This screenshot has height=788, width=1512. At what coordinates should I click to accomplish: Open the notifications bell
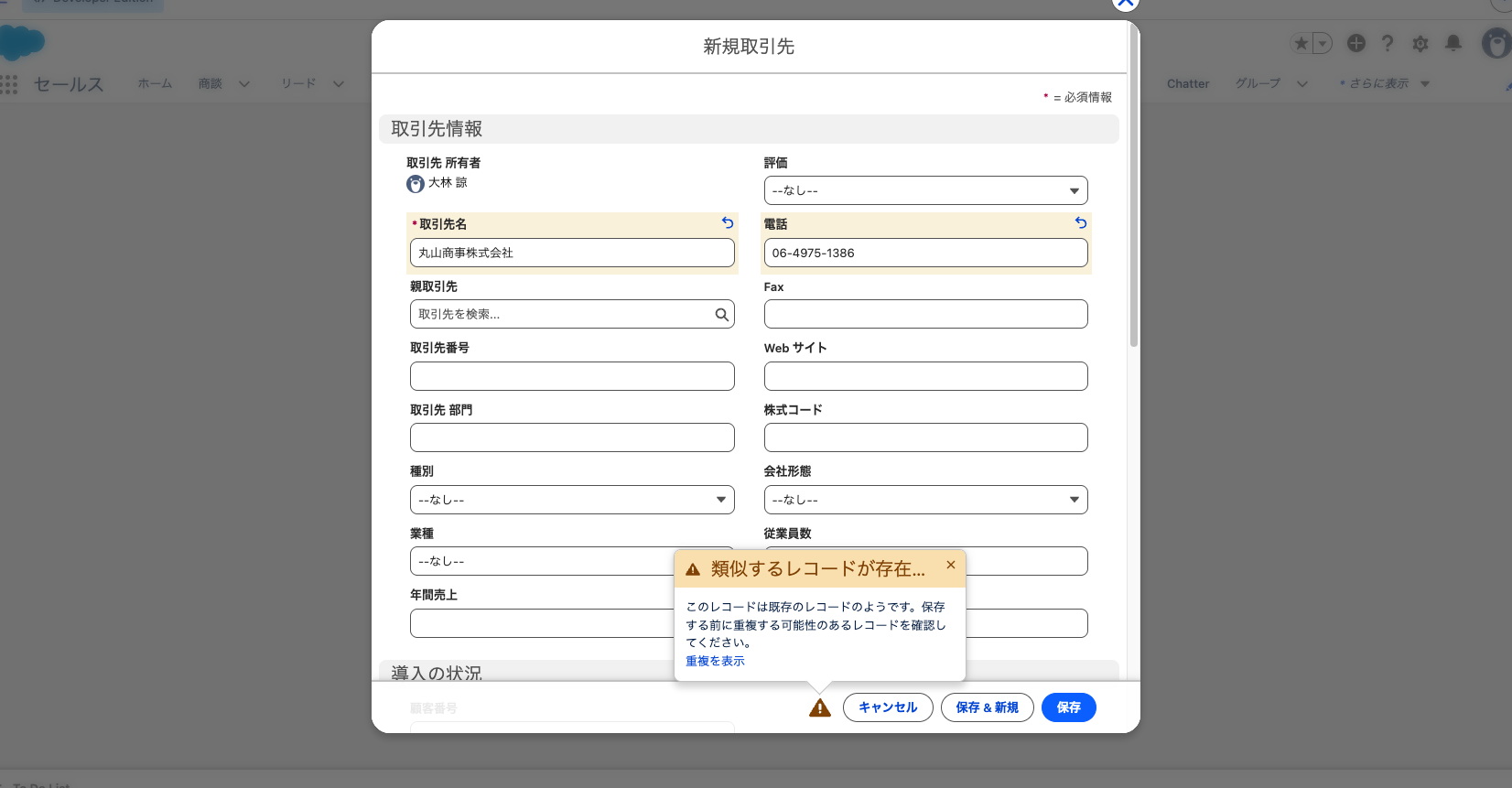[1453, 43]
